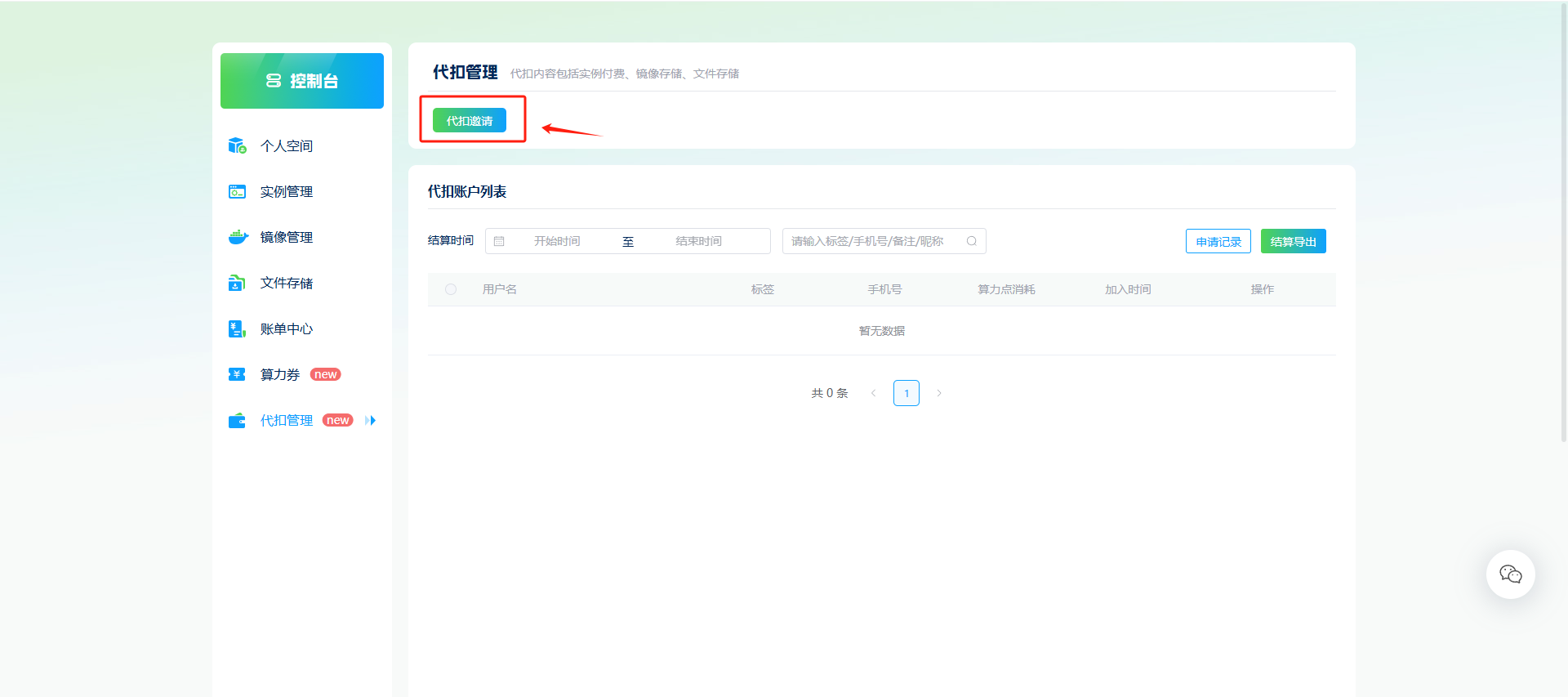The height and width of the screenshot is (697, 1568).
Task: Click the 个人空间 cube icon
Action: (x=237, y=145)
